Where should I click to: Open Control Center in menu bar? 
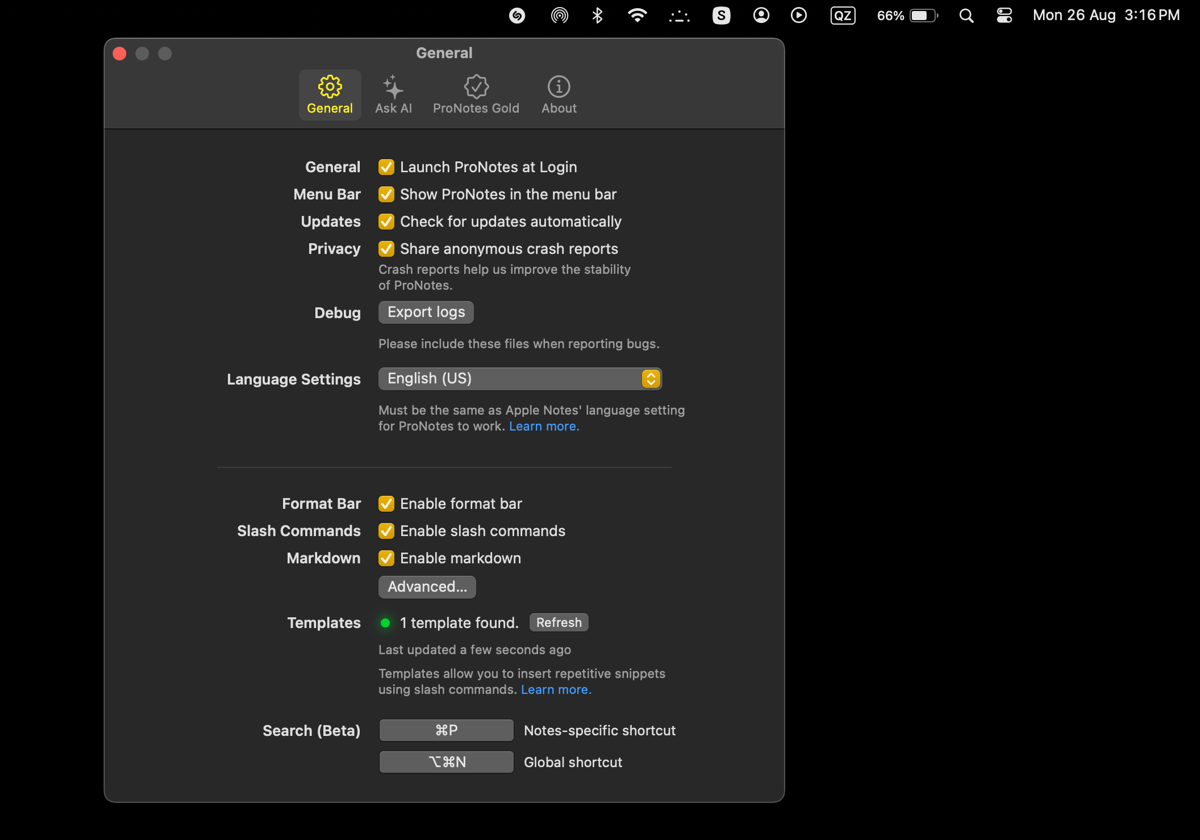[1004, 15]
